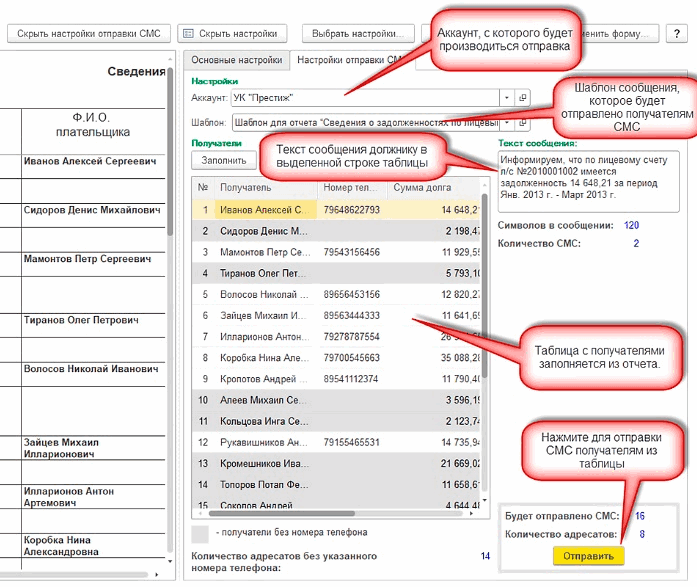Click right arrow of report pane horizontal scrollbar

[x=156, y=575]
